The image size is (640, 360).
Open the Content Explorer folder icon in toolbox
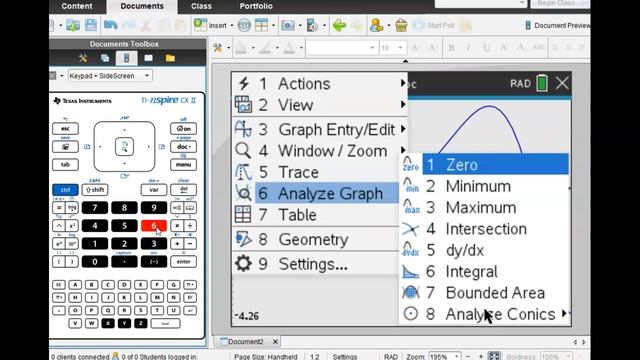pos(170,58)
